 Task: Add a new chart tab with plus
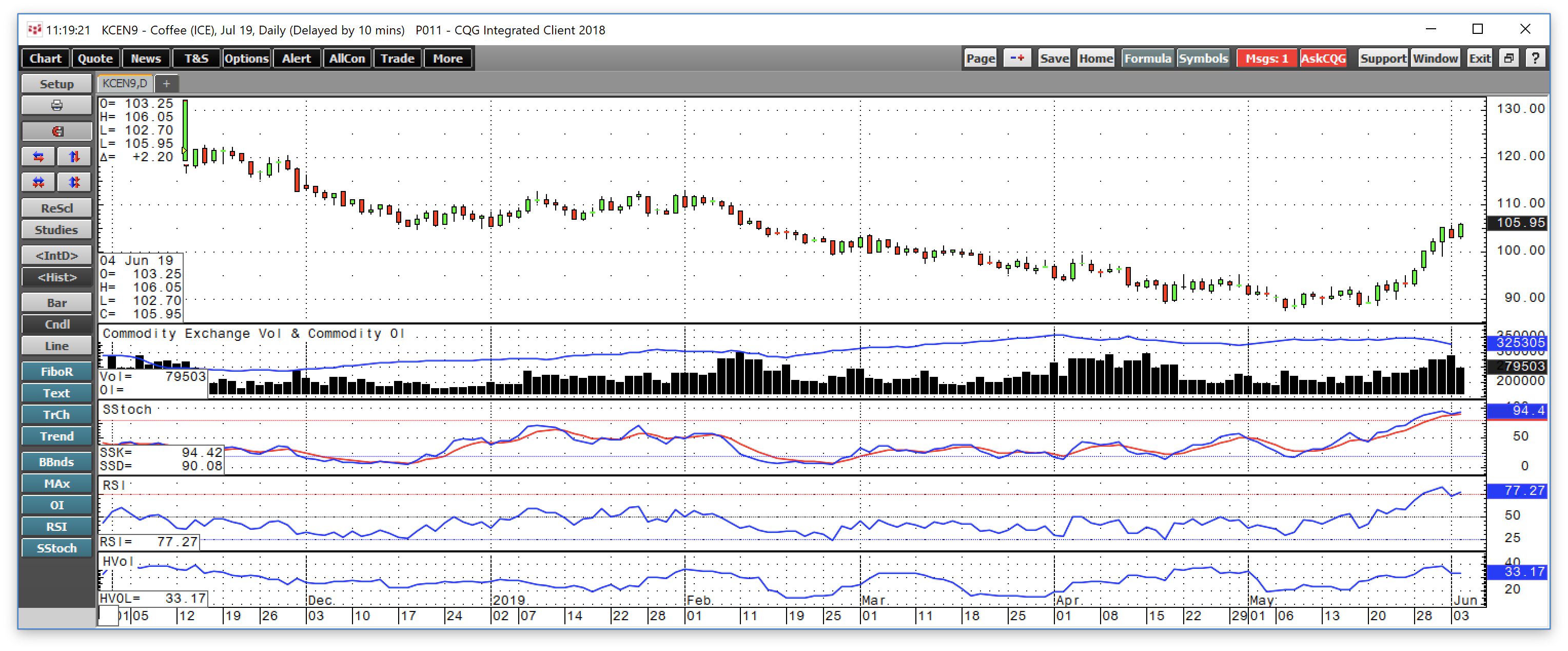point(166,84)
